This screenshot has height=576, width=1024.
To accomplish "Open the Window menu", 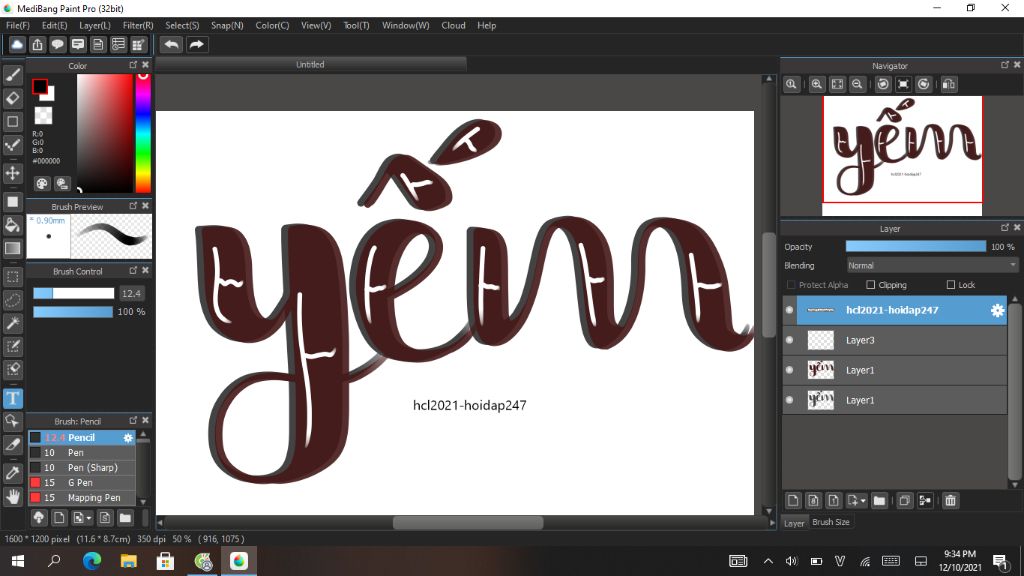I will [x=405, y=25].
